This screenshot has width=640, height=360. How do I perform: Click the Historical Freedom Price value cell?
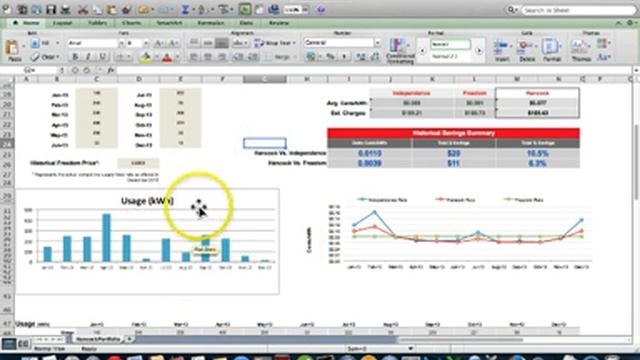tap(138, 163)
